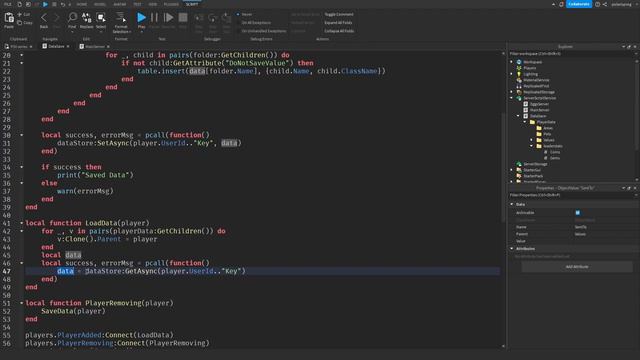Click Expand All Folds action

click(338, 23)
